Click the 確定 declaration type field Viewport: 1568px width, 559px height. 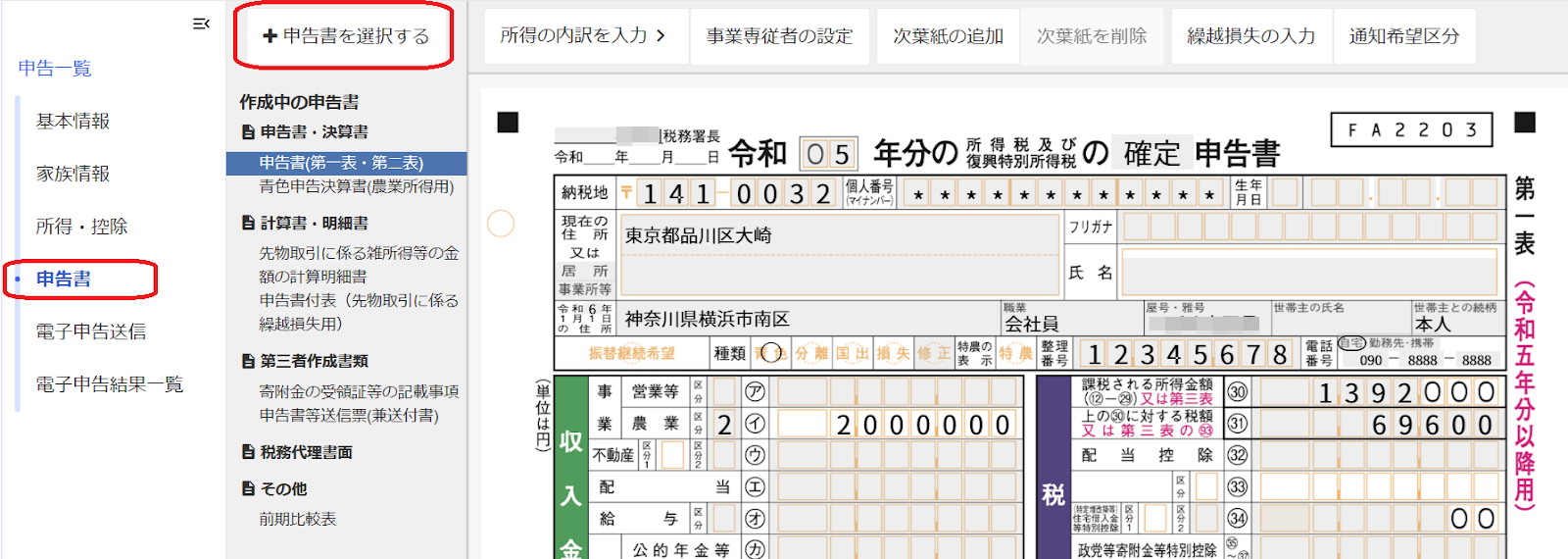(1152, 153)
